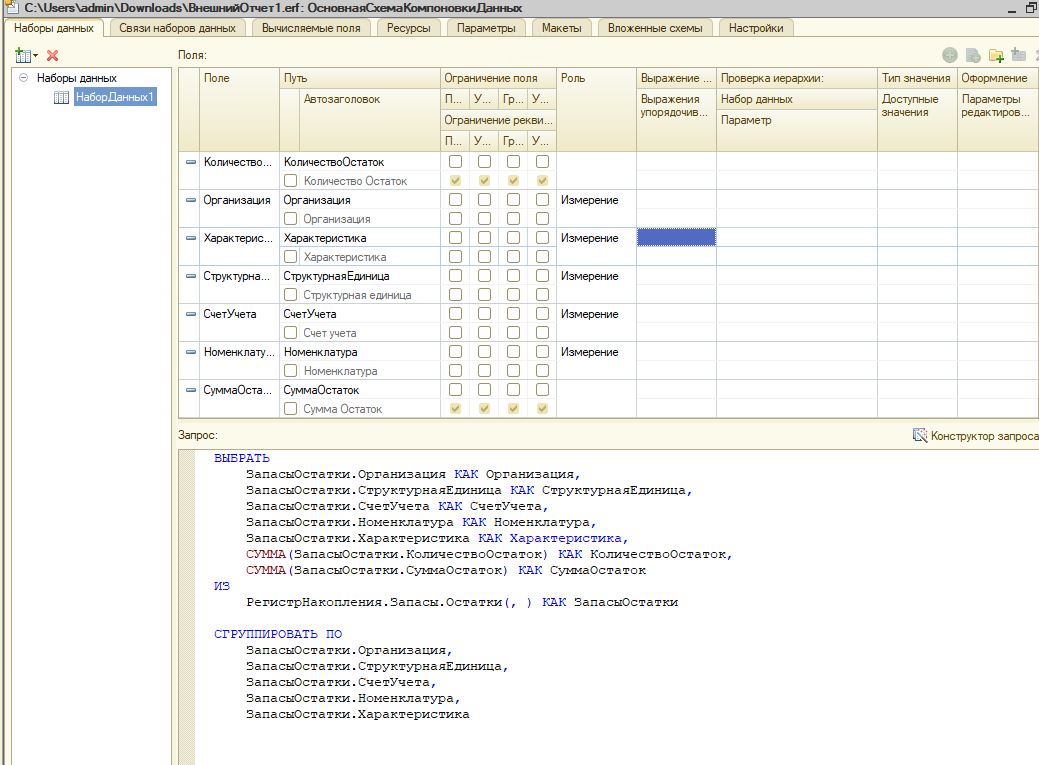This screenshot has height=765, width=1039.
Task: Click the field icon of Характеристика row
Action: coord(191,238)
